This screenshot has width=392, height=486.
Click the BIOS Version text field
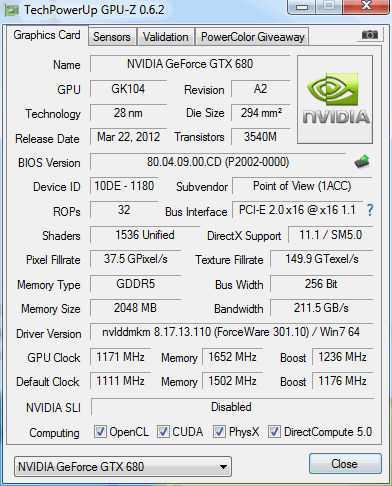[x=218, y=162]
